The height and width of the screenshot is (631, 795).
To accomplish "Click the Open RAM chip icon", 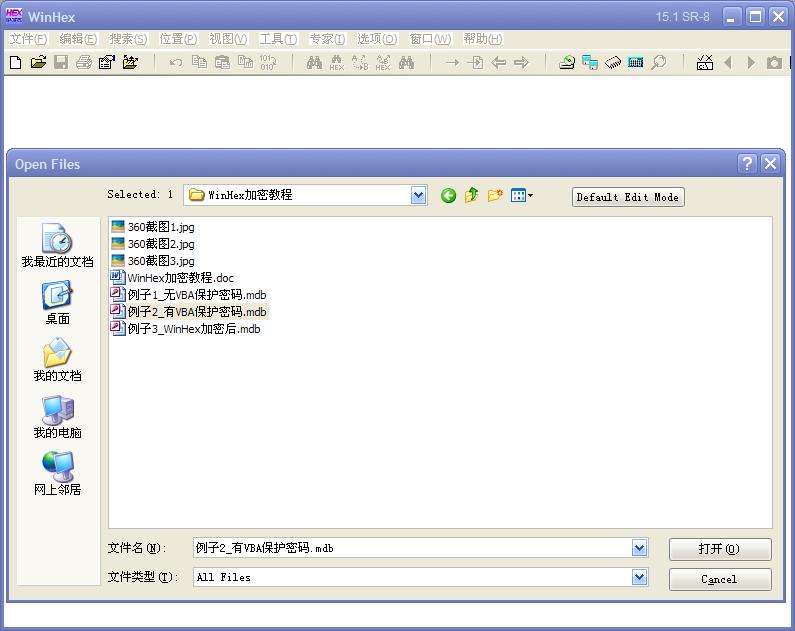I will pyautogui.click(x=612, y=62).
